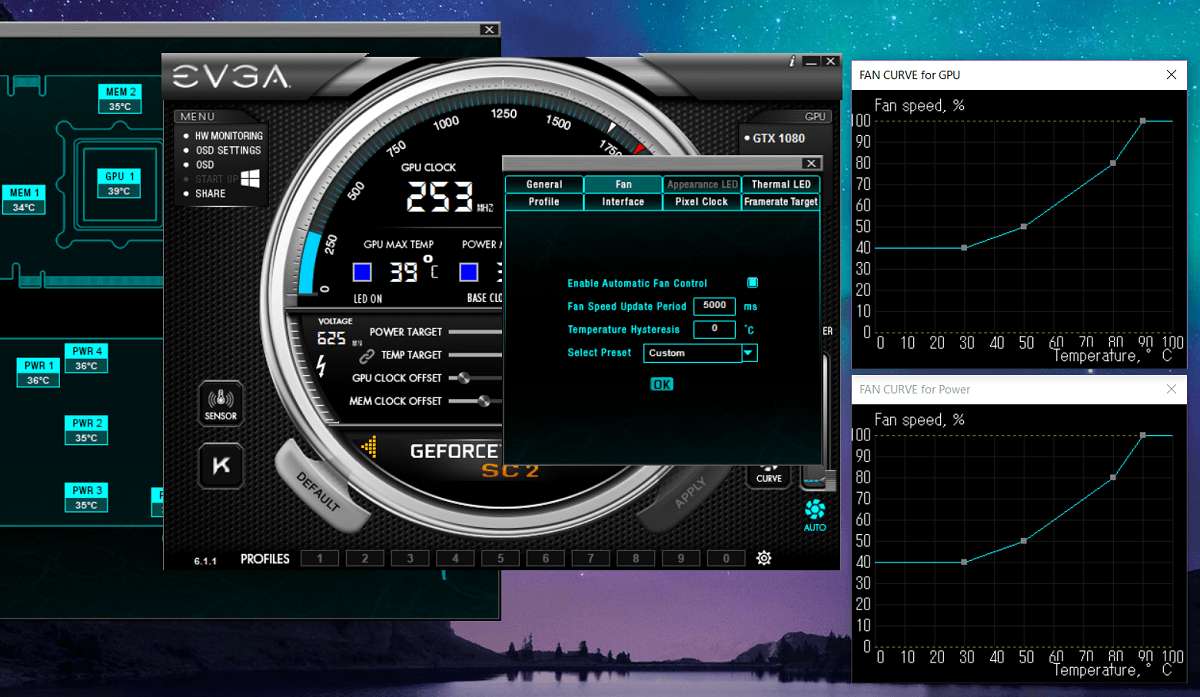1200x697 pixels.
Task: Click the lightning bolt voltage icon
Action: click(321, 367)
